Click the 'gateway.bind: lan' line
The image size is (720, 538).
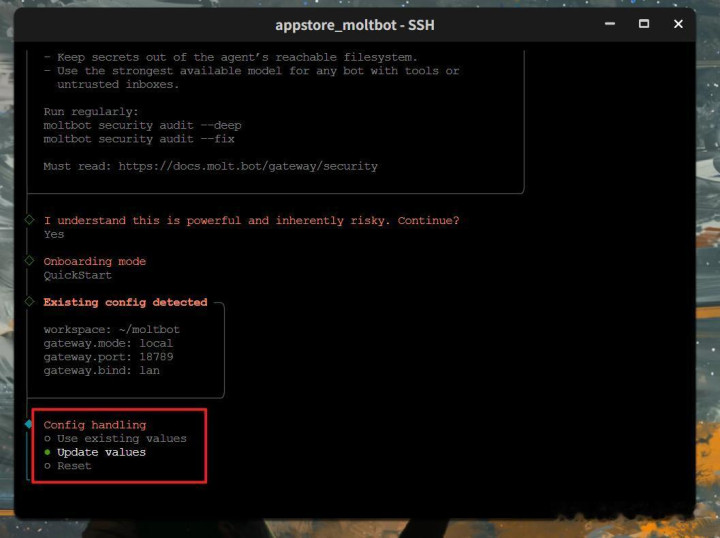(101, 370)
